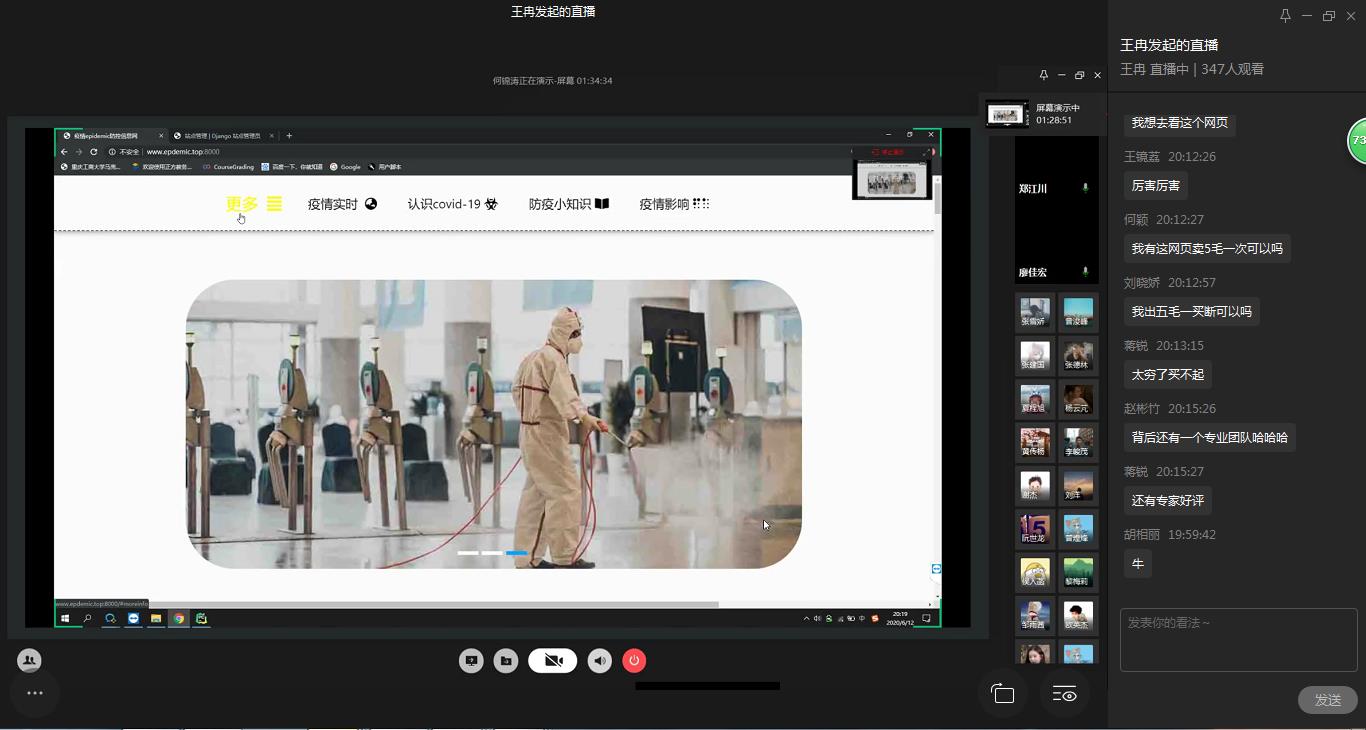Click the 发送 send button
The height and width of the screenshot is (730, 1366).
(1327, 700)
